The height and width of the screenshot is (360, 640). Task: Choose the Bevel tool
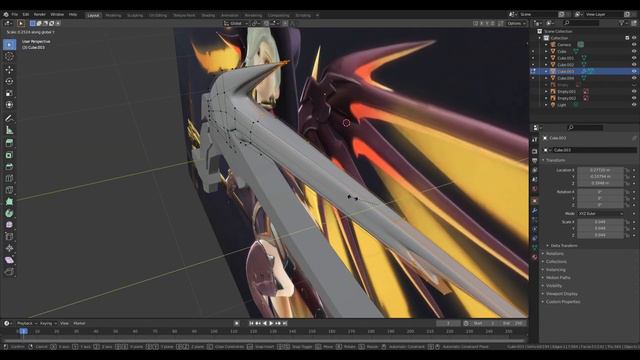coord(9,167)
